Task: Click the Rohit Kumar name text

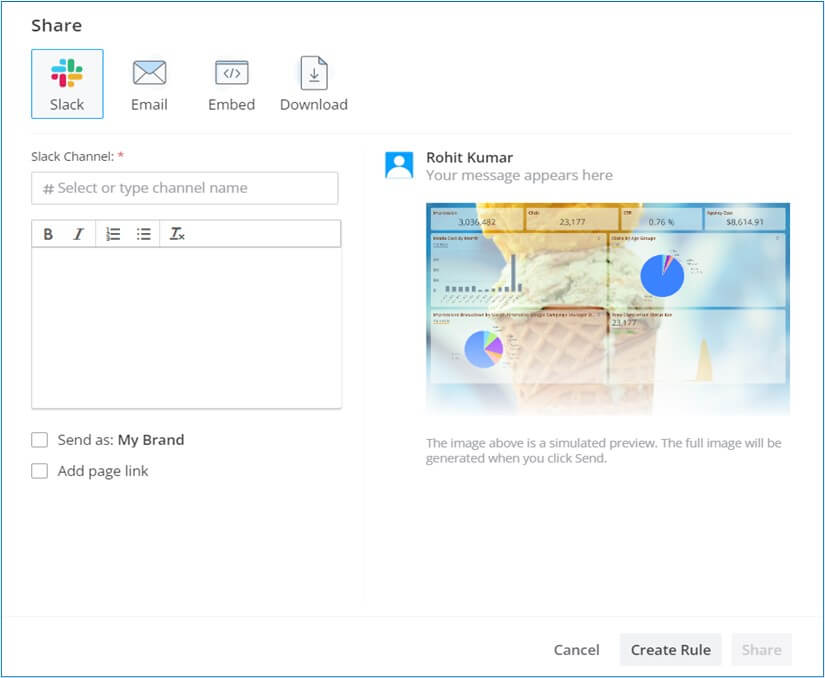Action: click(x=469, y=157)
